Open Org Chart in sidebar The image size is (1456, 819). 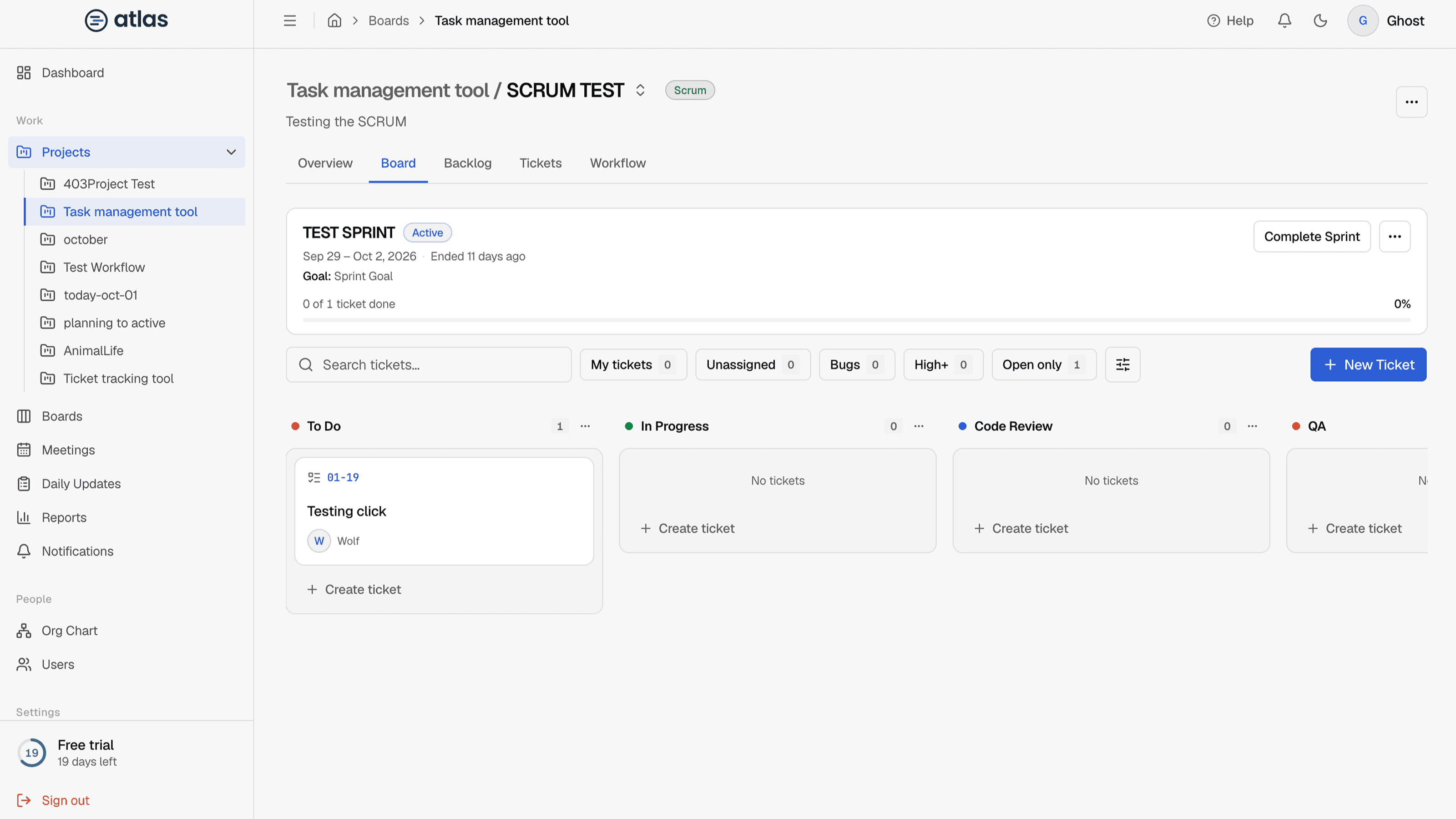click(126, 631)
